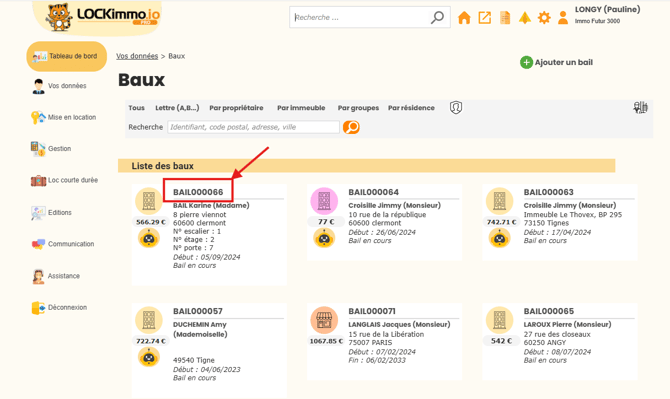Open the document icon in header

click(505, 18)
